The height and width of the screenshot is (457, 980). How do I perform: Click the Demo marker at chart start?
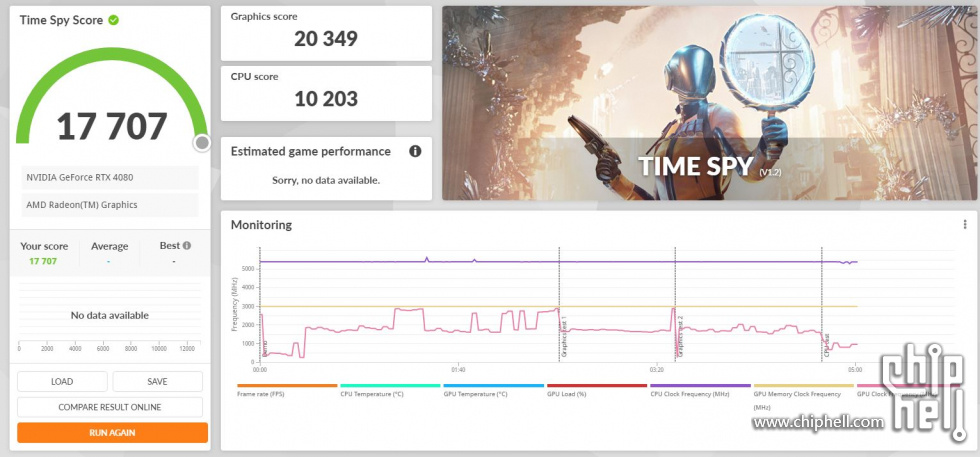(264, 349)
